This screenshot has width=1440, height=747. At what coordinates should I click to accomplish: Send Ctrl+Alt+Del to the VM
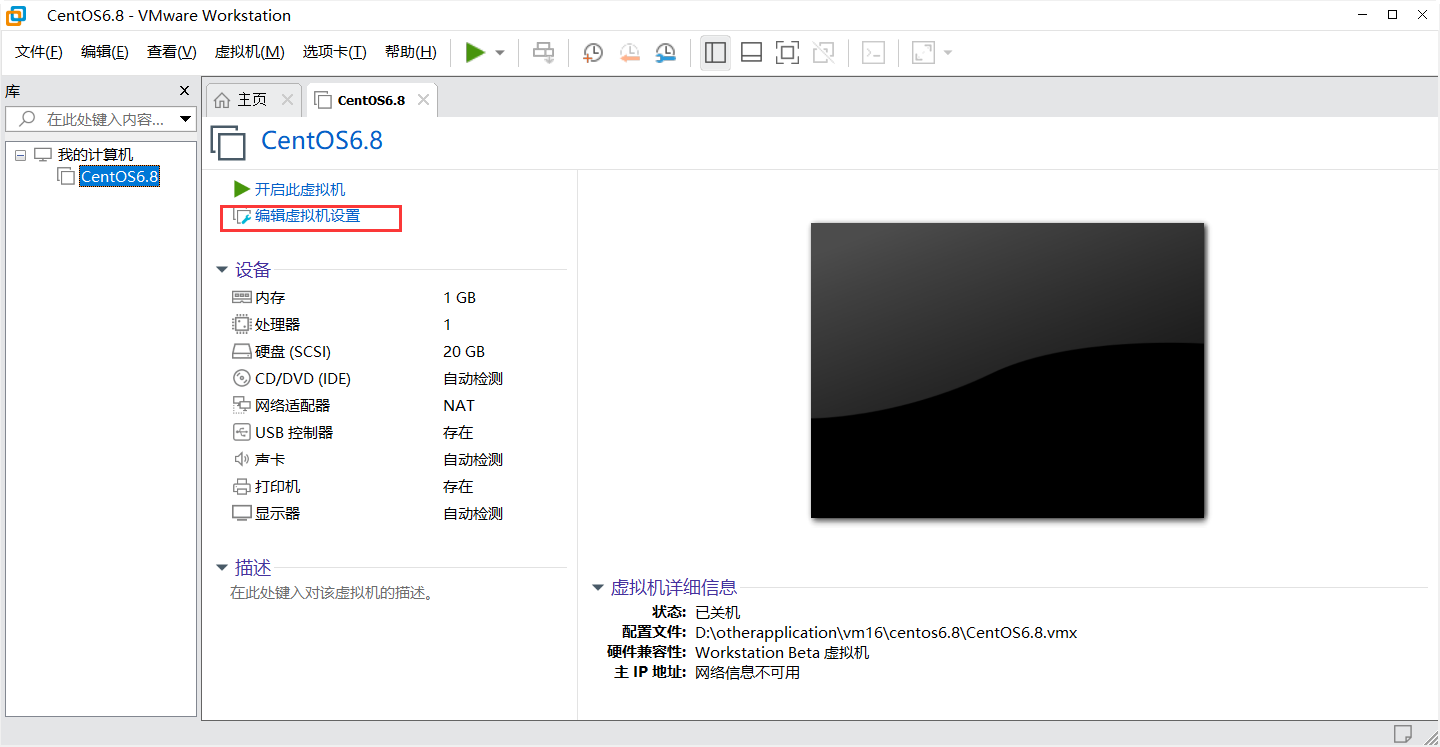543,52
